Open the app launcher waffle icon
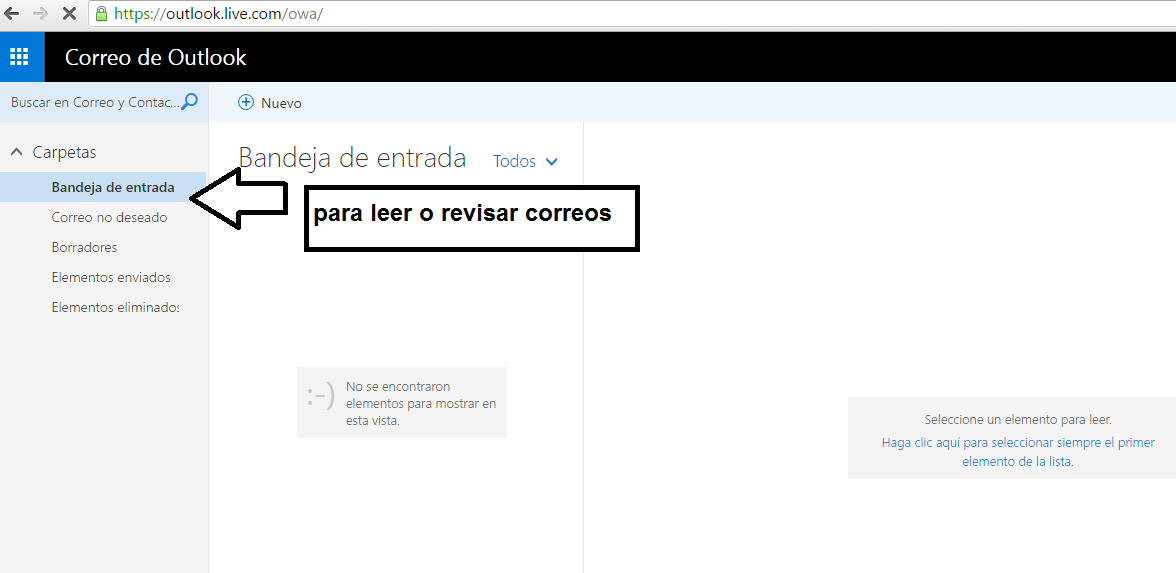 point(20,57)
